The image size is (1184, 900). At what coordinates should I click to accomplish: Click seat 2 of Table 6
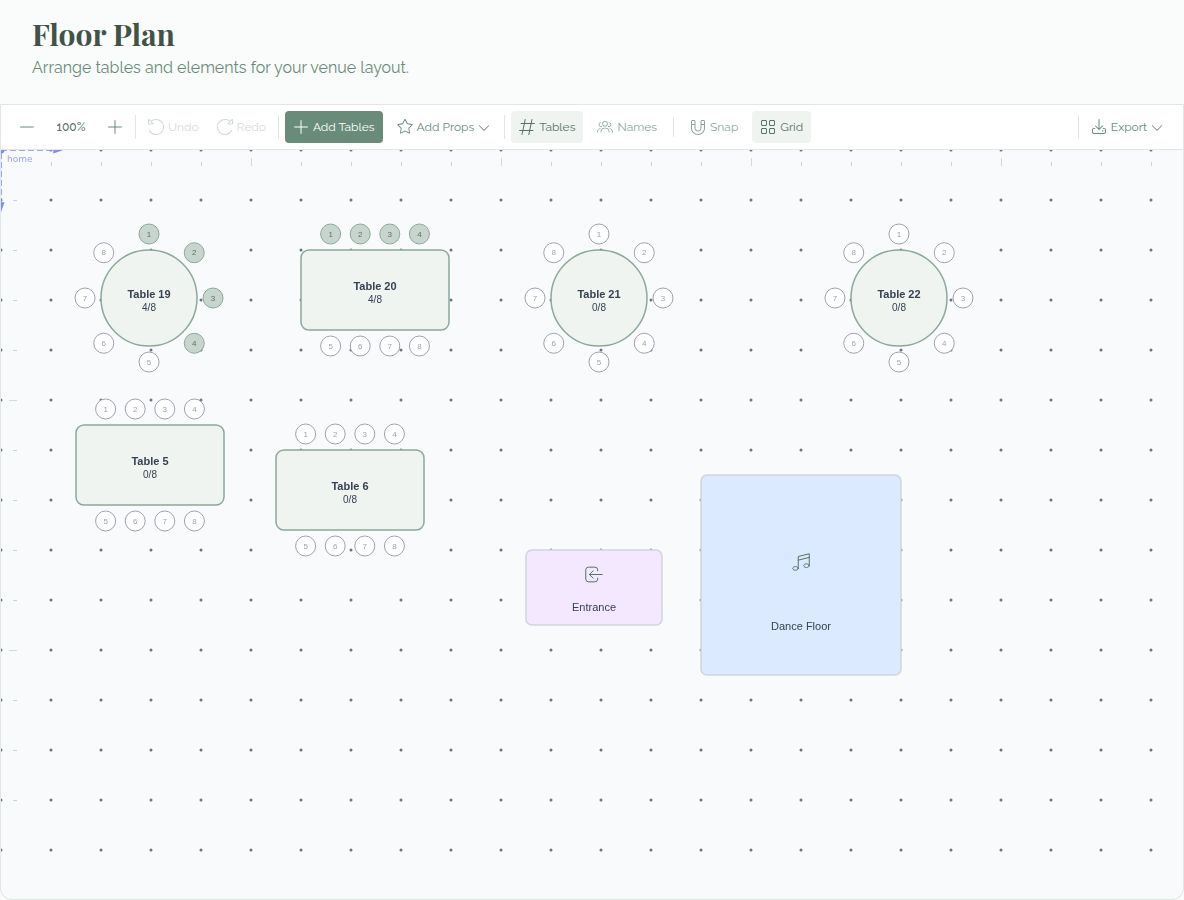coord(335,434)
